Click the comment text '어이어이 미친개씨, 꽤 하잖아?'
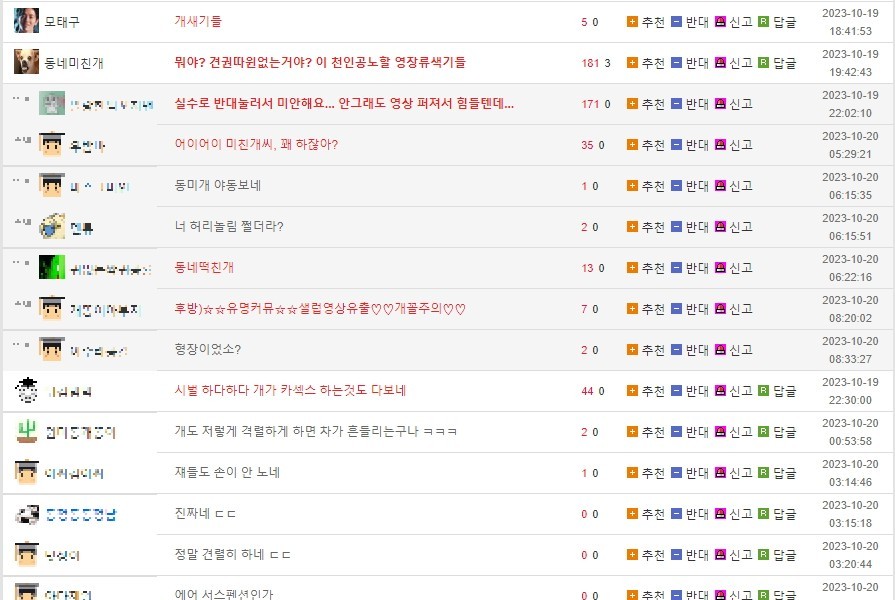The image size is (895, 600). coord(256,144)
